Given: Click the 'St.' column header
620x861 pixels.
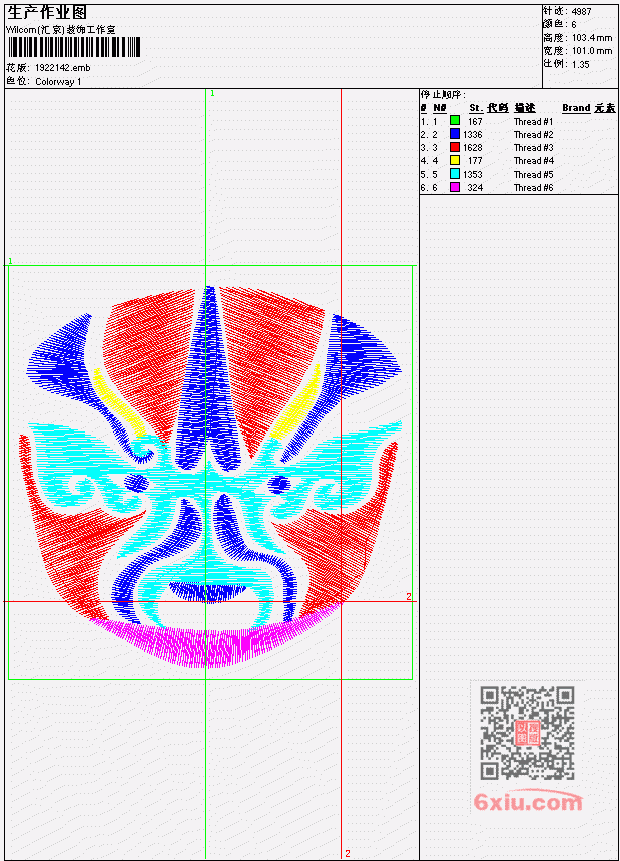Looking at the screenshot, I should coord(476,108).
